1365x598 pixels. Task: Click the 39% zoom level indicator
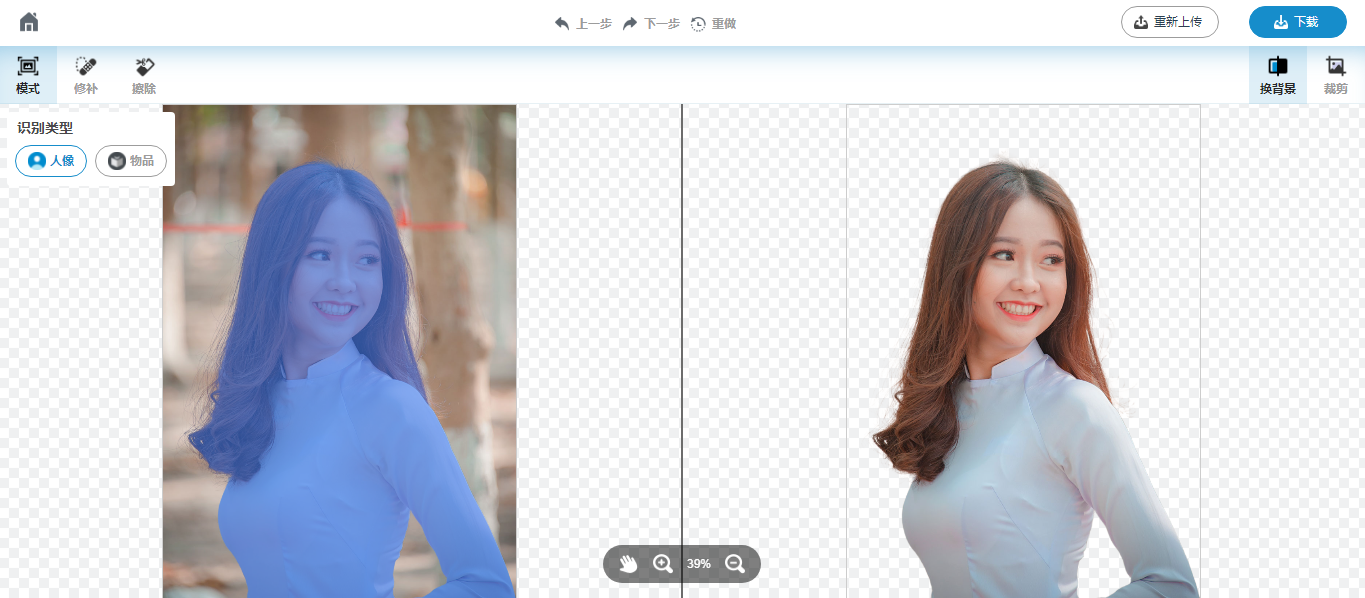[698, 564]
